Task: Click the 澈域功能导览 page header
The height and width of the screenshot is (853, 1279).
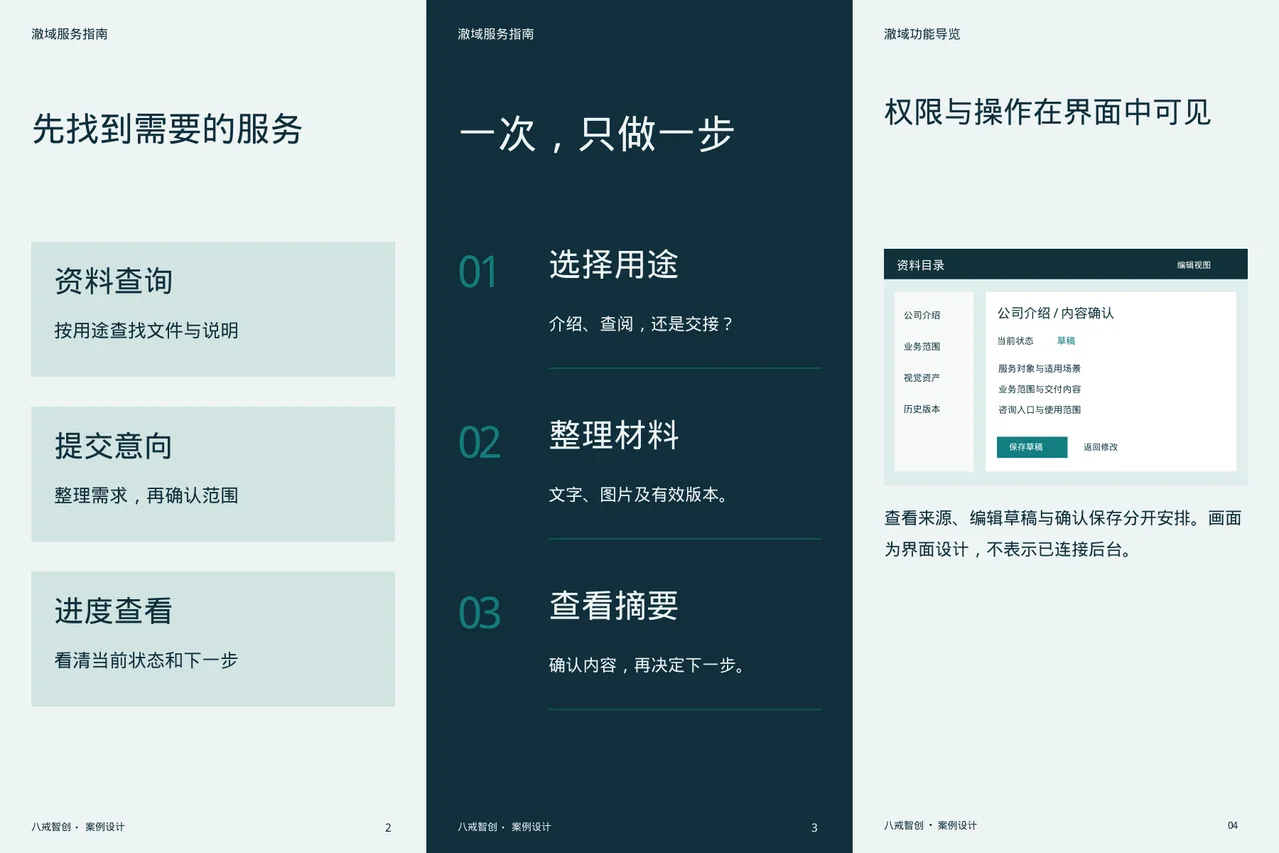Action: [922, 34]
